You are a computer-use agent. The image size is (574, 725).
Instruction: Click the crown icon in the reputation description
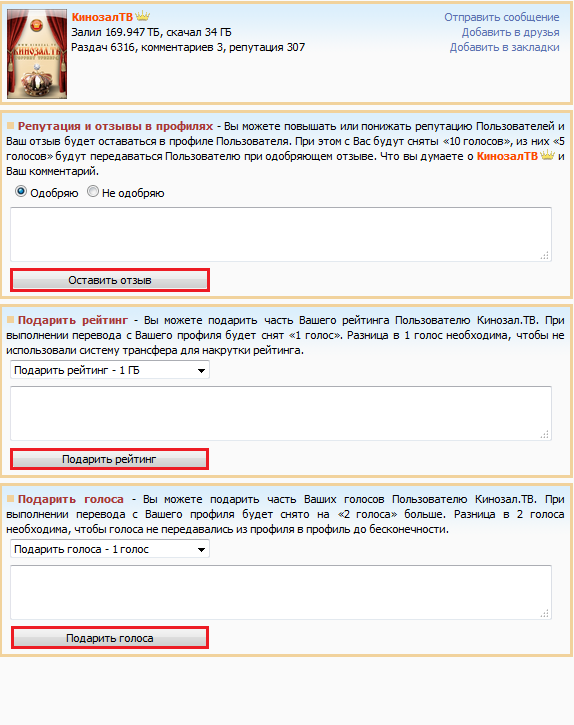(x=547, y=155)
